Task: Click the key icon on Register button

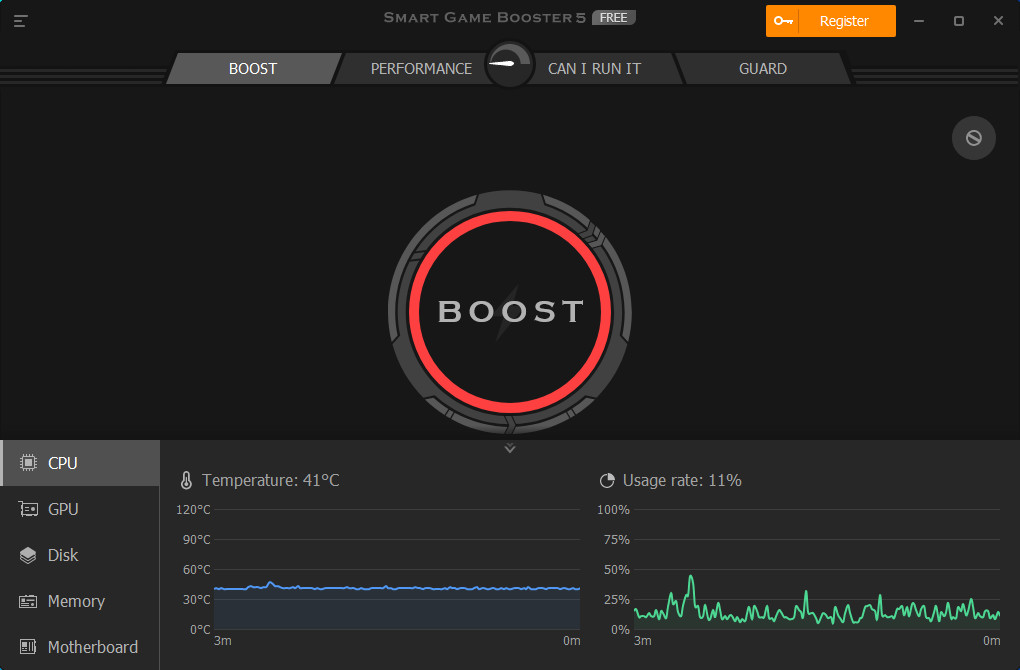Action: [x=786, y=20]
